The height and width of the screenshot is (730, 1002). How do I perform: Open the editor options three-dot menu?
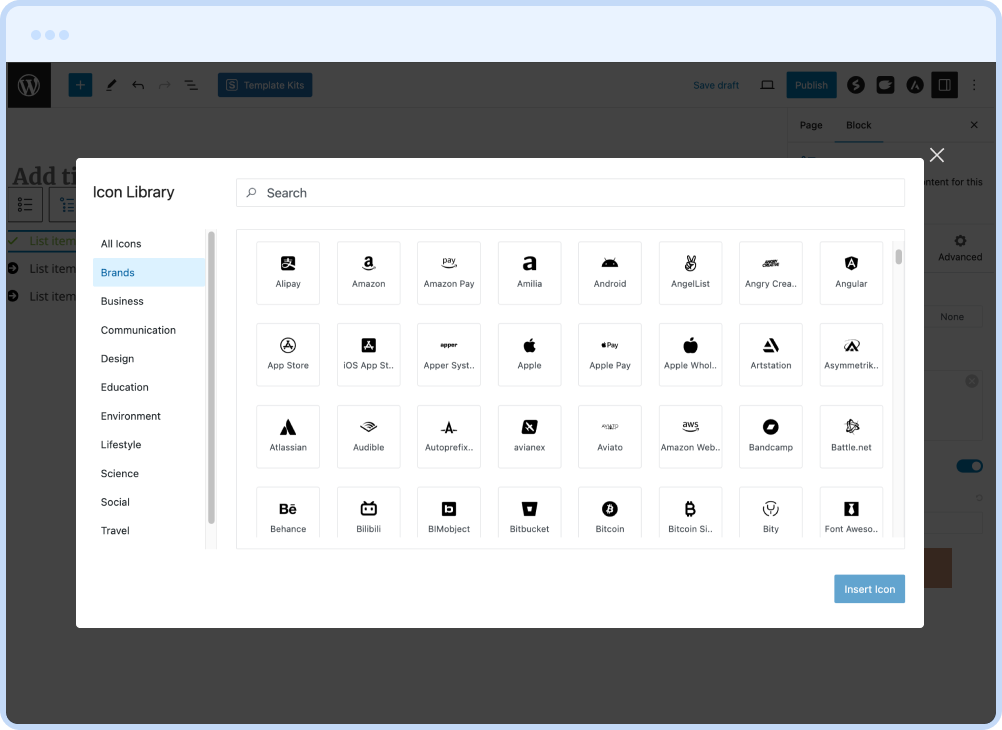974,85
